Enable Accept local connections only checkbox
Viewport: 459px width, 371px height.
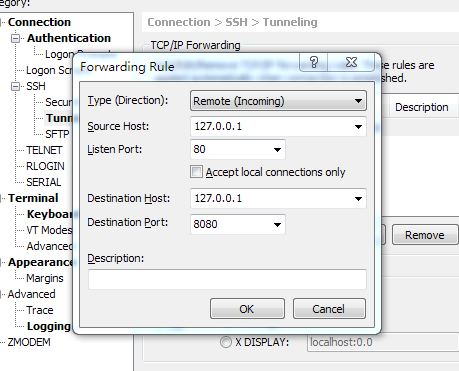click(196, 172)
